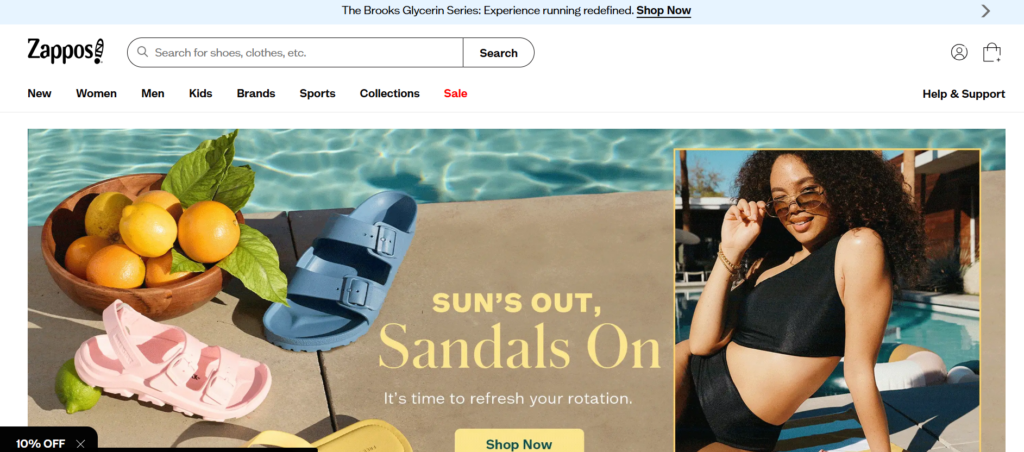Screen dimensions: 1024x452
Task: Open Help & Support
Action: (963, 94)
